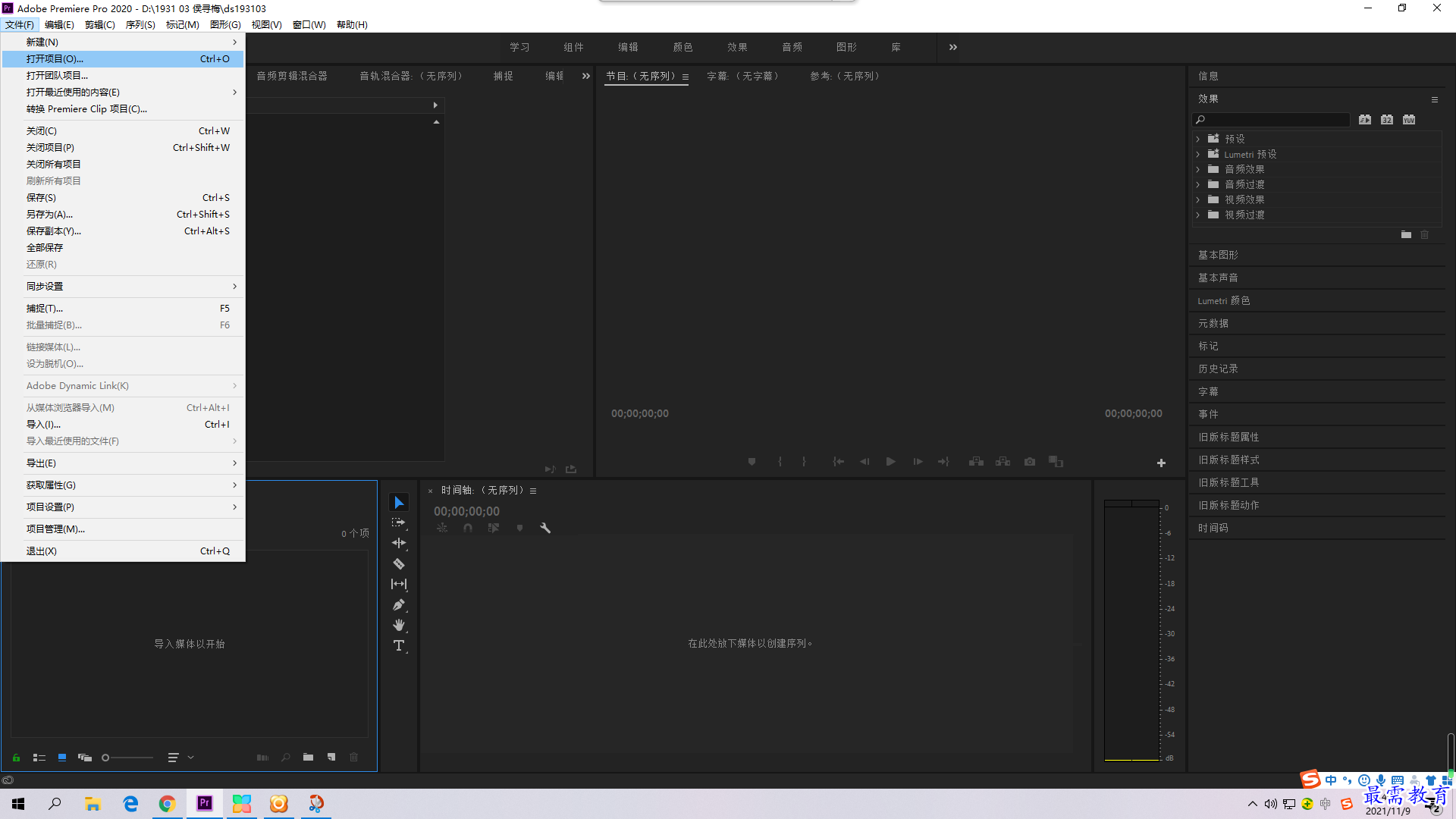
Task: Open the 编辑(E) menu bar item
Action: click(59, 24)
